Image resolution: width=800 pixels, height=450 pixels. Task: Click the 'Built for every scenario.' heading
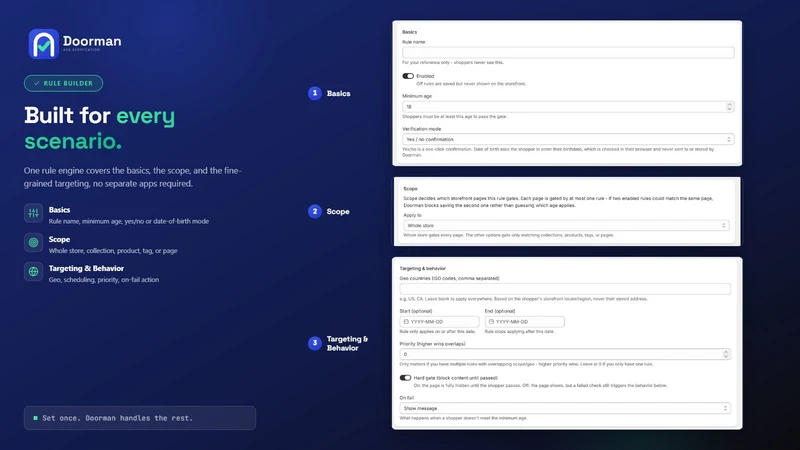99,128
